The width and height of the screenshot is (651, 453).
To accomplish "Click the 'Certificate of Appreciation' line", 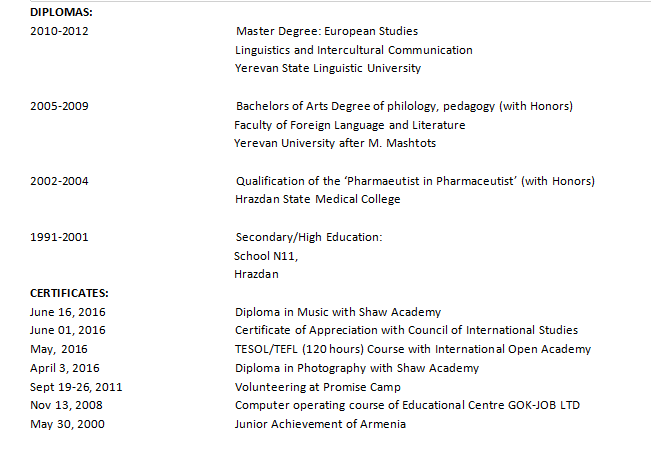I will [406, 330].
